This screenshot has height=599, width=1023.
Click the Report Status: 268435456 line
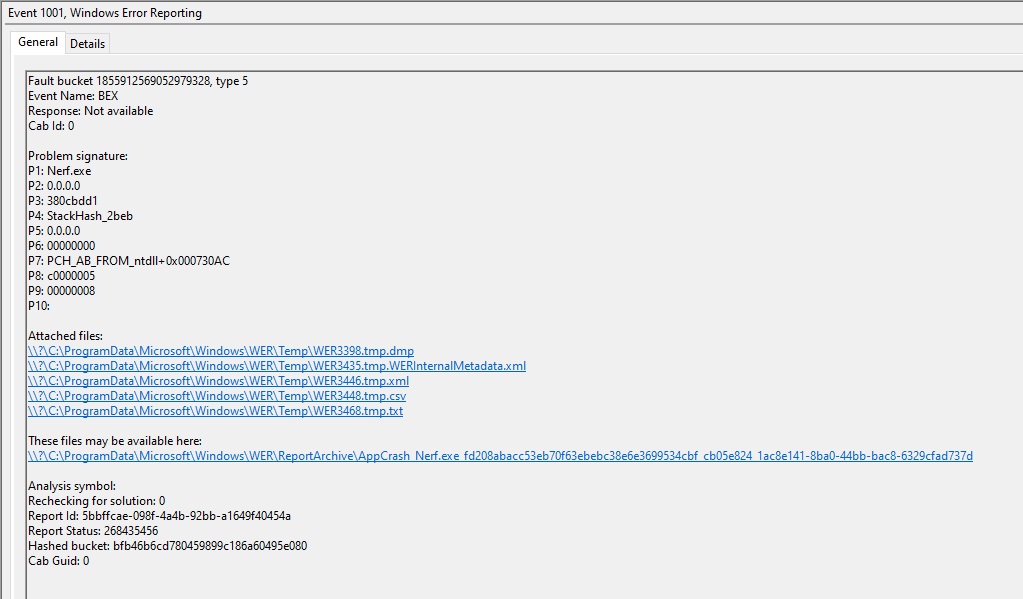(x=93, y=531)
